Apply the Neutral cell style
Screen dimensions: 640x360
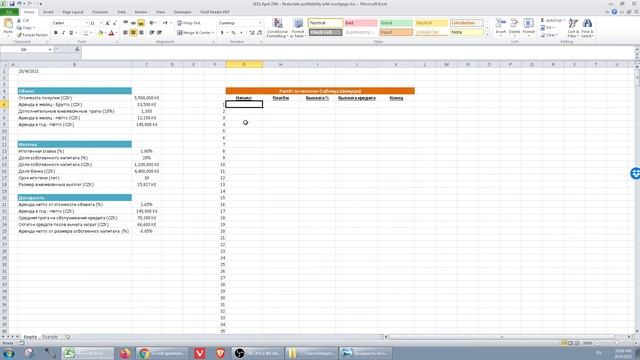pos(431,23)
